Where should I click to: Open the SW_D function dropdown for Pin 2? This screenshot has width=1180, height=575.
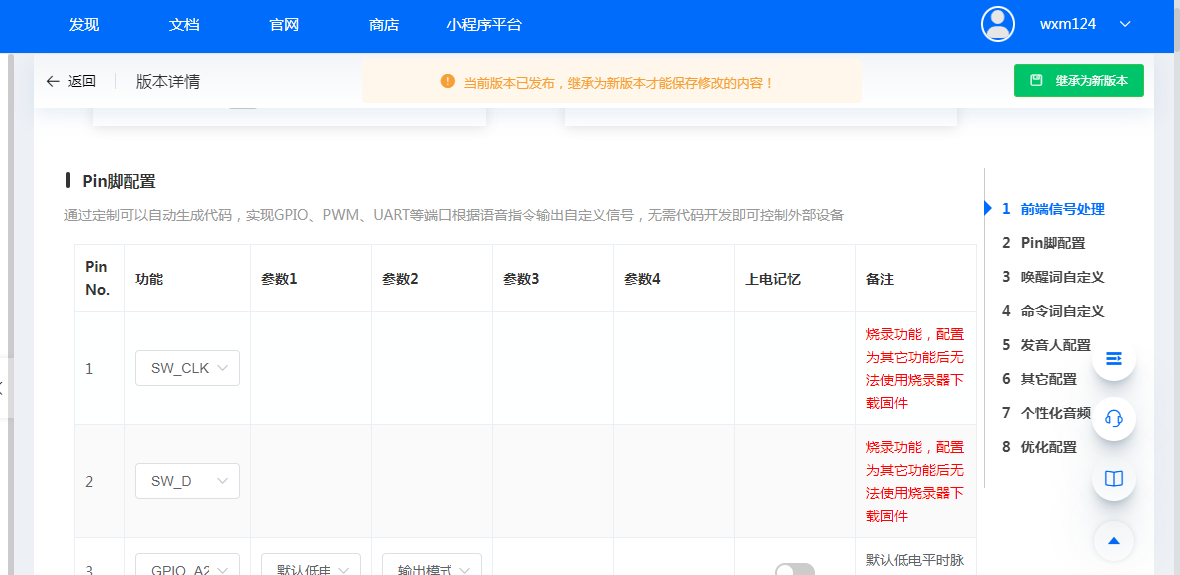pyautogui.click(x=187, y=481)
